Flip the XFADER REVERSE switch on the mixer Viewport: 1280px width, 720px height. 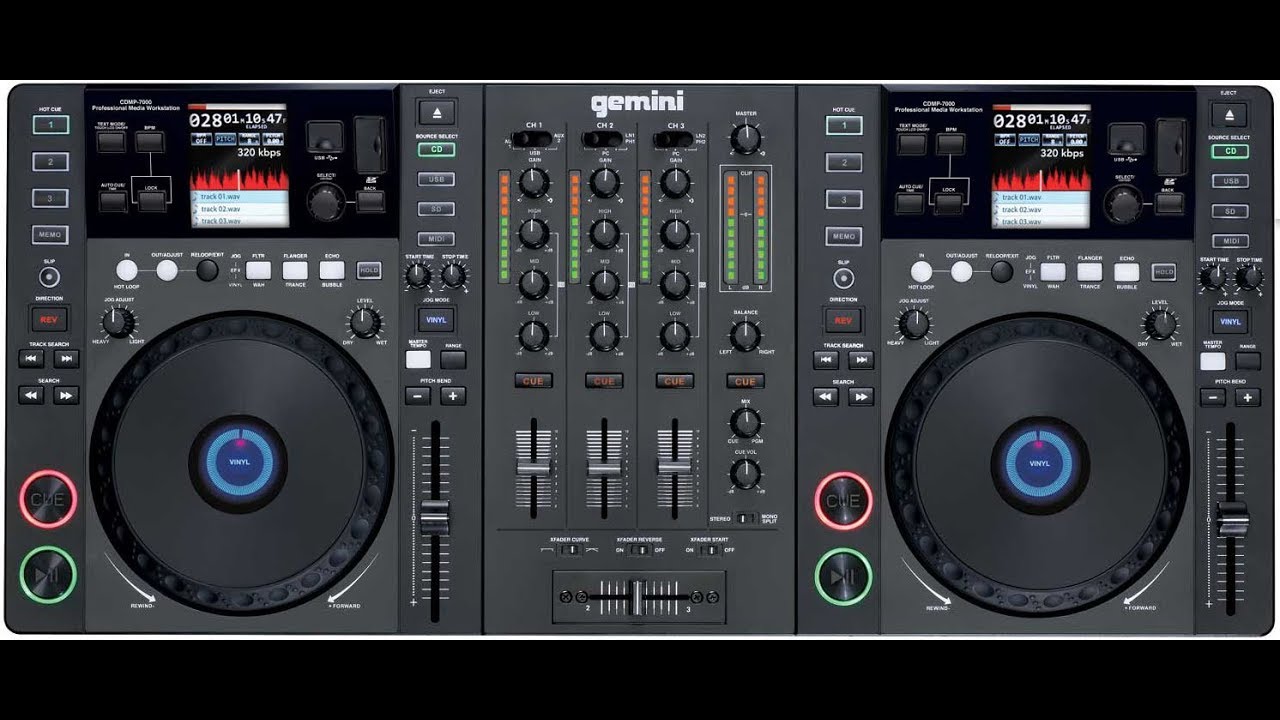click(x=640, y=550)
